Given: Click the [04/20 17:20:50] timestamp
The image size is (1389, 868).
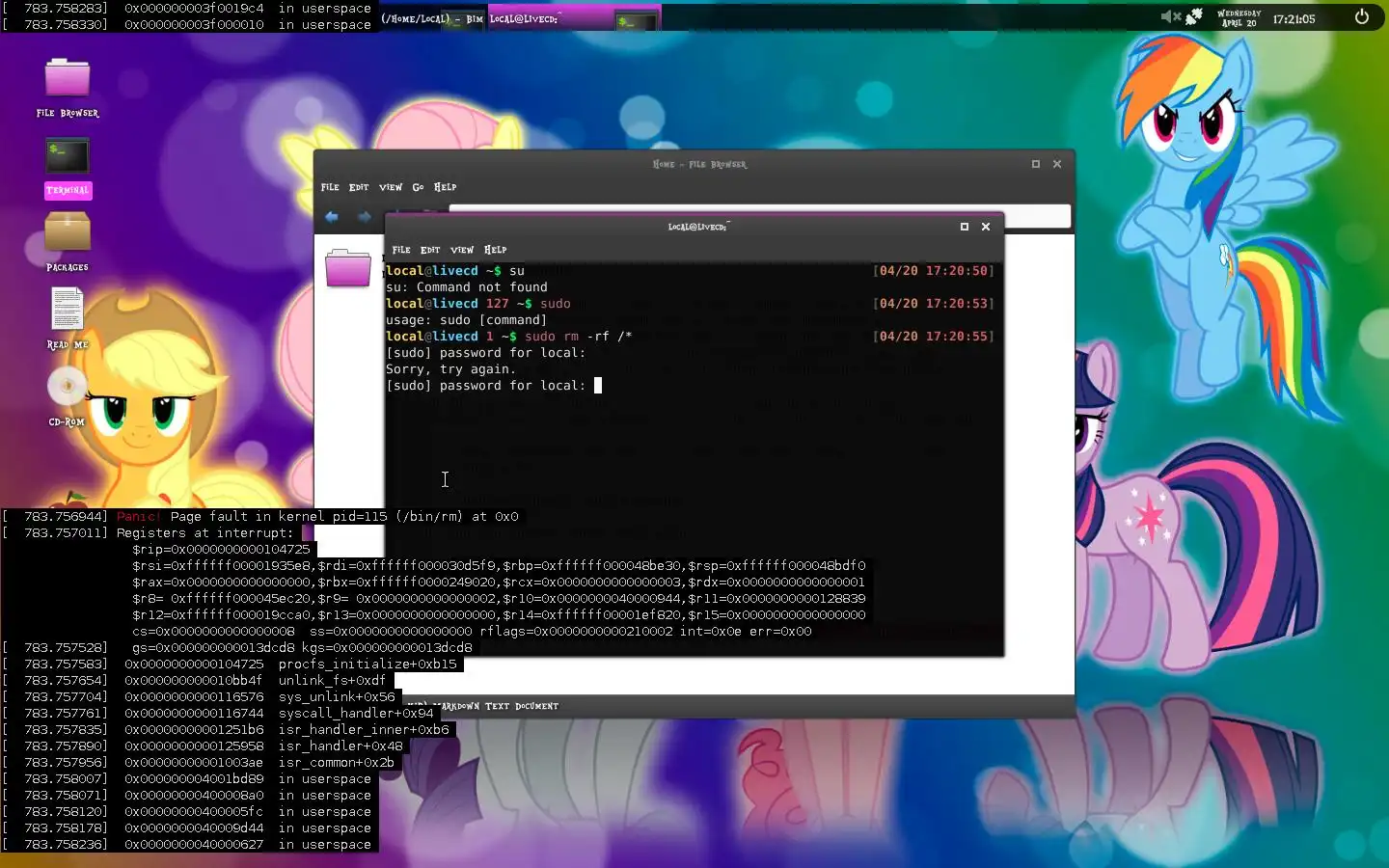Looking at the screenshot, I should coord(934,271).
